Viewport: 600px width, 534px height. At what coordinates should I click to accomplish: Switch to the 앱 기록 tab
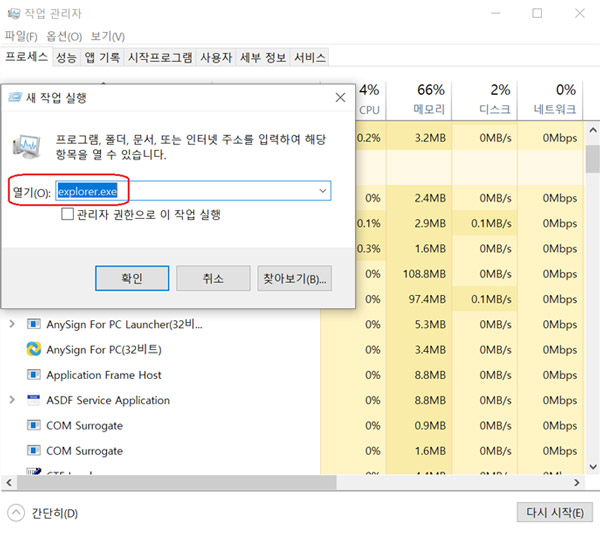[102, 57]
